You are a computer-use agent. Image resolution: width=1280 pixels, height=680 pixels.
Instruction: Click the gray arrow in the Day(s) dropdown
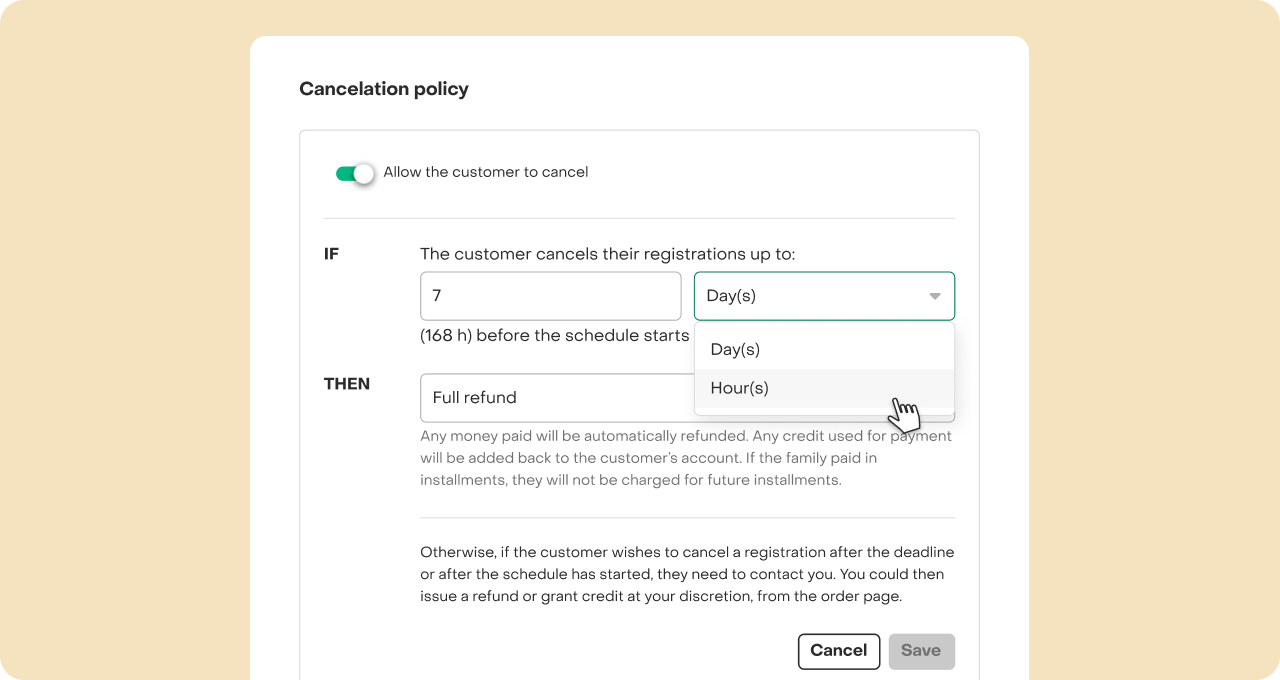coord(935,297)
